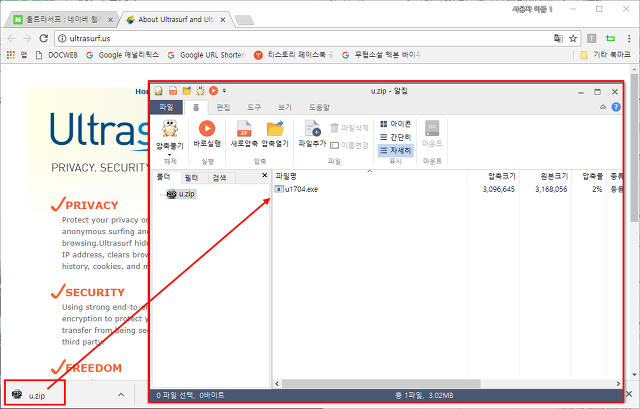Close the Chrome downloads bar
Image resolution: width=640 pixels, height=409 pixels.
click(629, 394)
